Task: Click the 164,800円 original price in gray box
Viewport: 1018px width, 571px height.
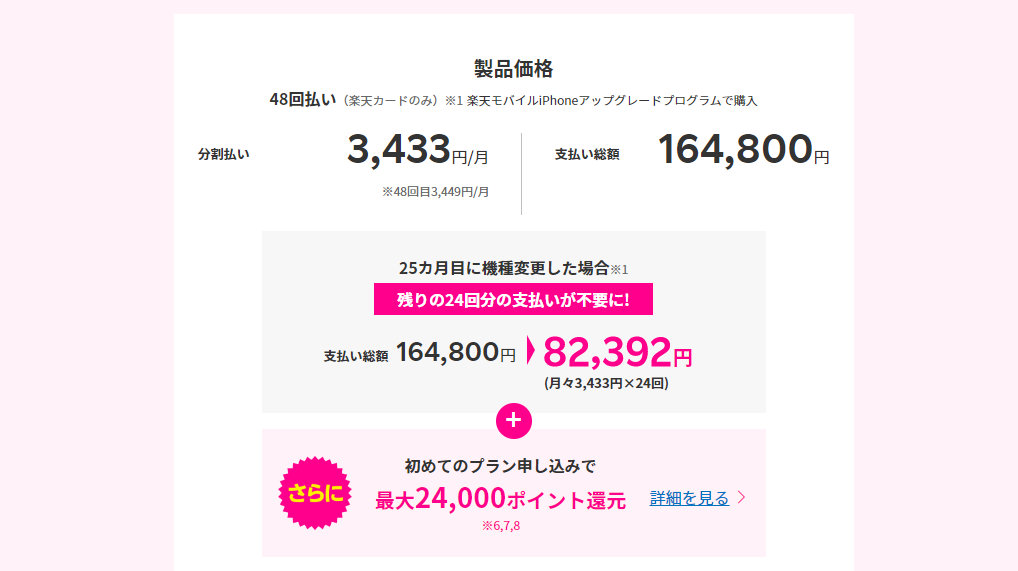Action: (x=456, y=353)
